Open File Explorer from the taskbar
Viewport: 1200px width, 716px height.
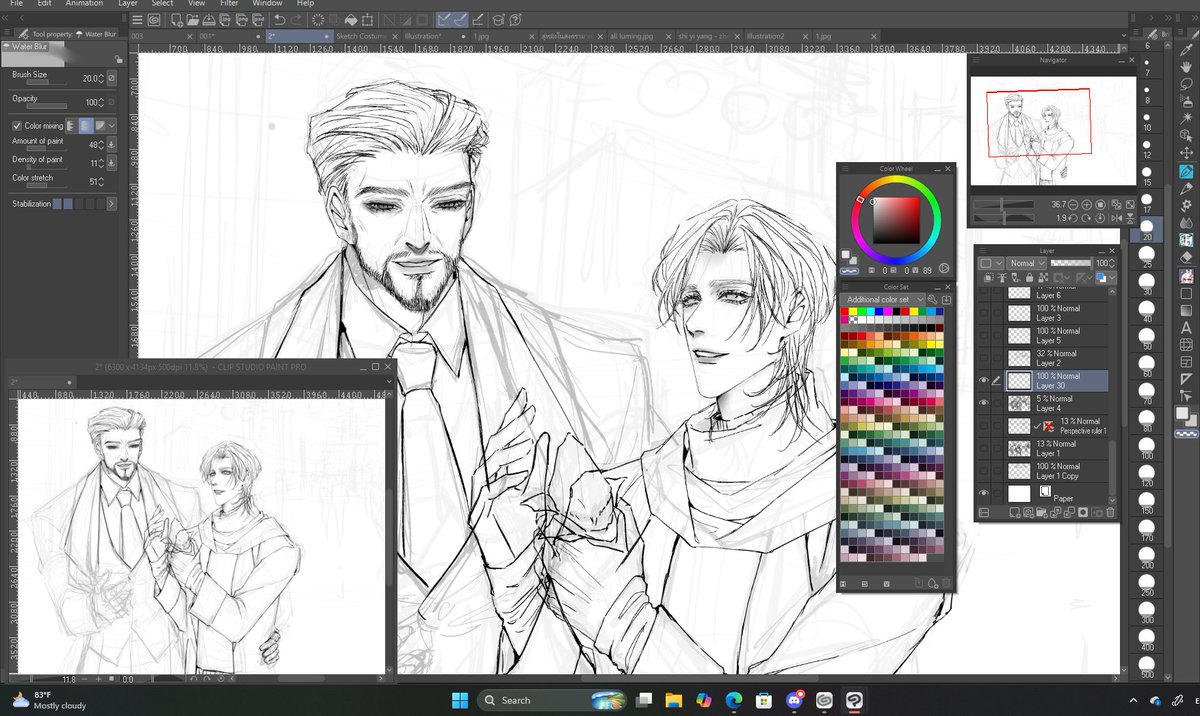tap(673, 700)
